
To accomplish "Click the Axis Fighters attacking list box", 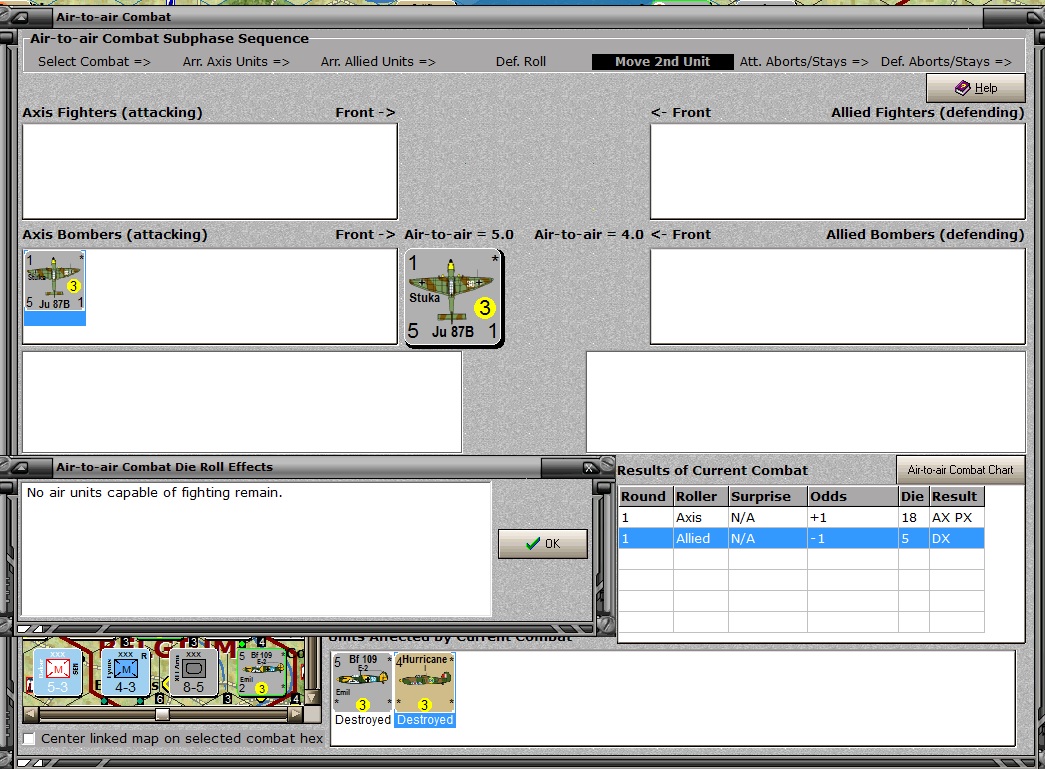I will point(210,171).
